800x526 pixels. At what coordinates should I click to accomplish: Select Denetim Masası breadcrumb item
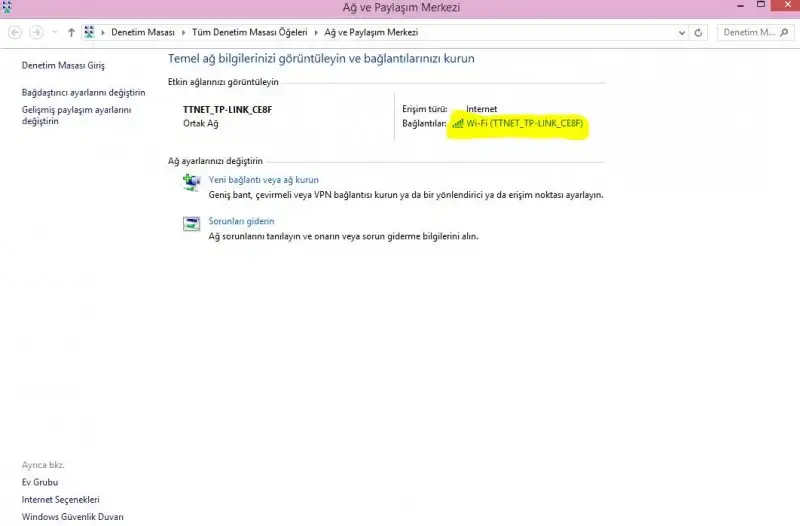tap(141, 32)
